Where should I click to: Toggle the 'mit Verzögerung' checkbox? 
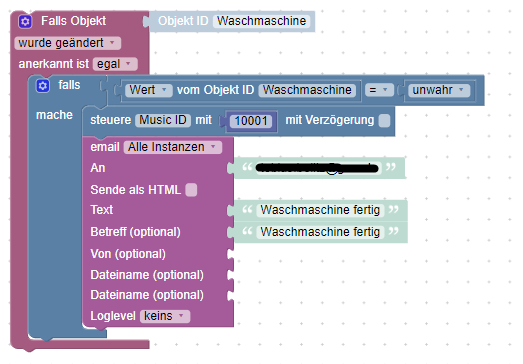point(384,120)
